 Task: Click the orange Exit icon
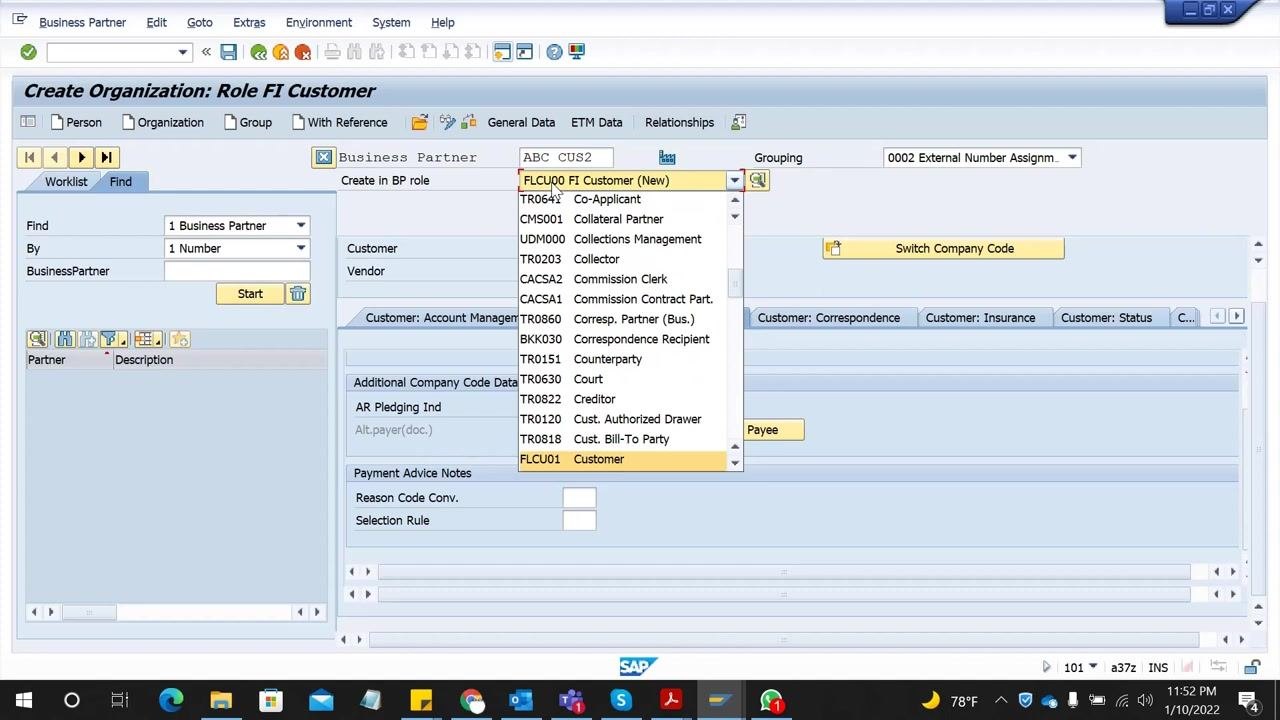281,52
